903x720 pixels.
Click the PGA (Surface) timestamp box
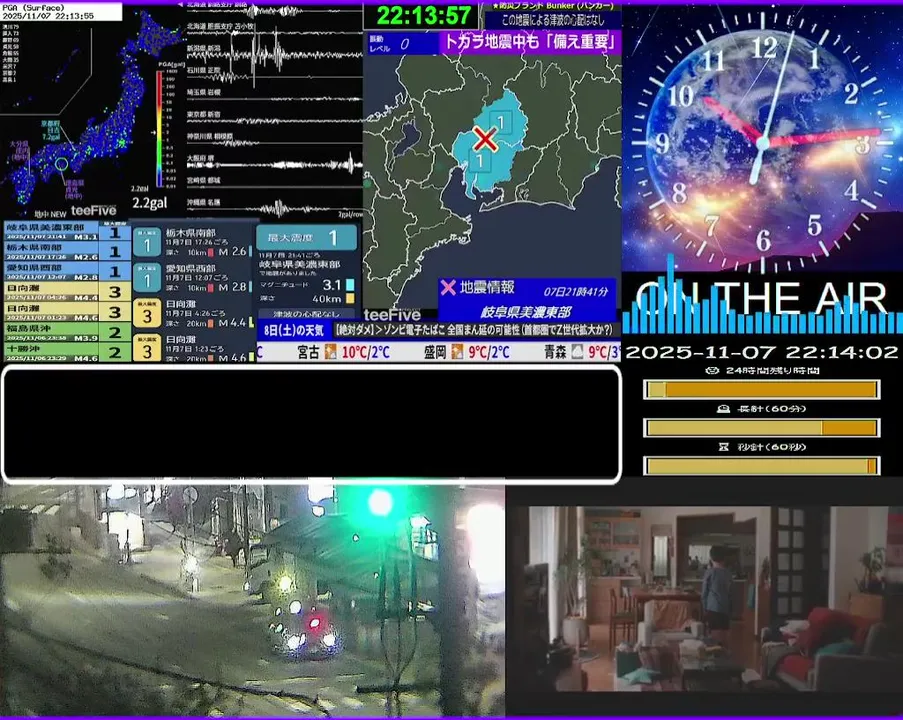[x=61, y=12]
